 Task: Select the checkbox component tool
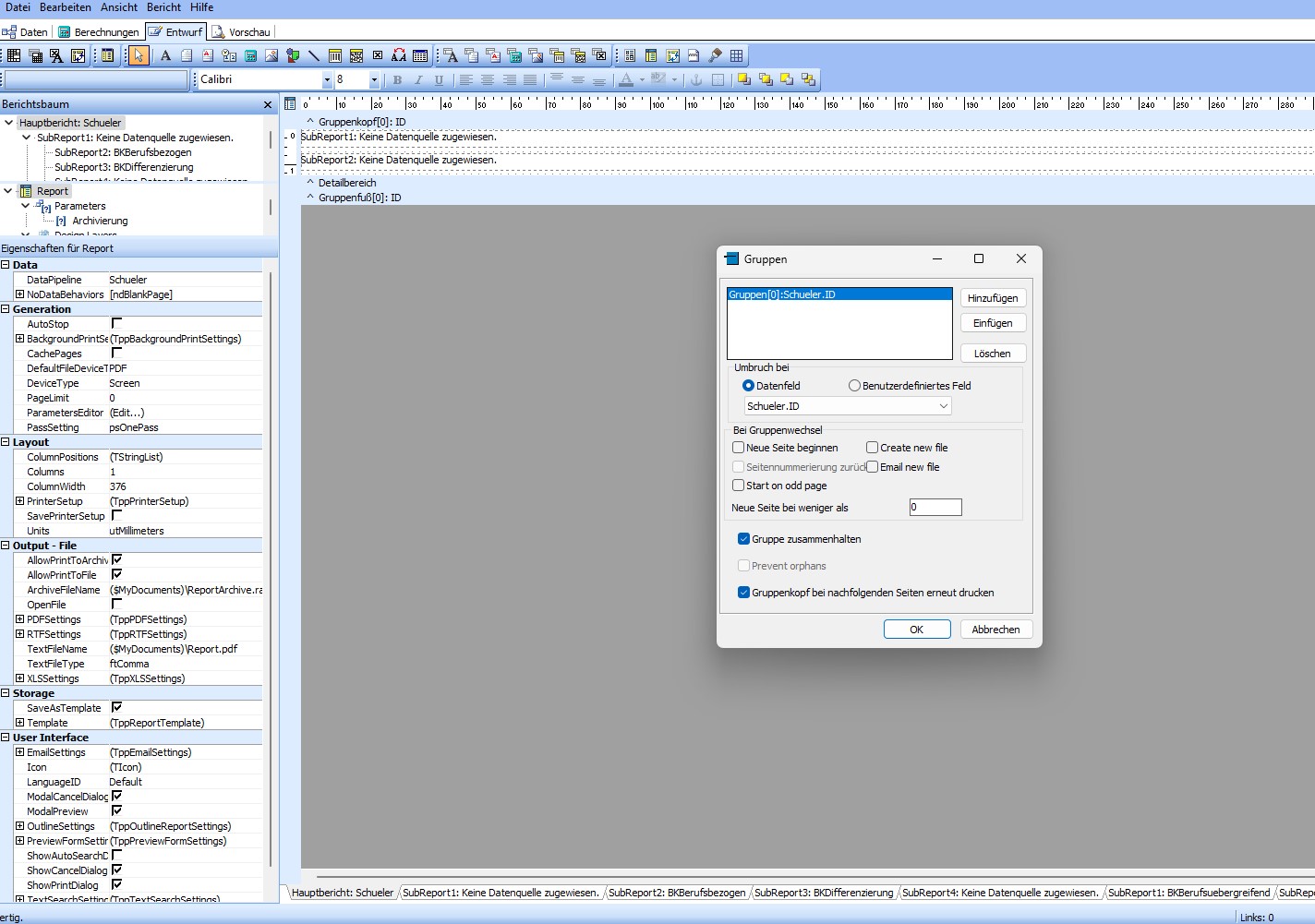(x=378, y=56)
